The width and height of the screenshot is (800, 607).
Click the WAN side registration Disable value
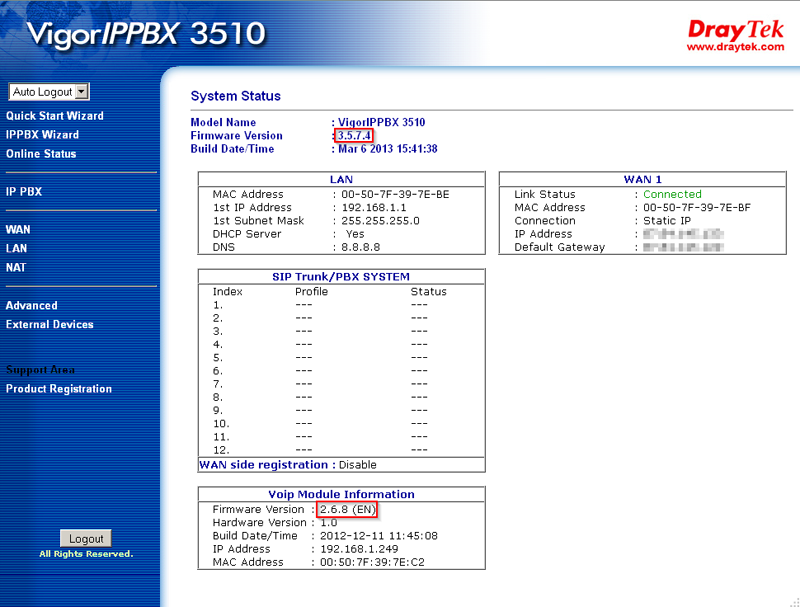tap(358, 465)
